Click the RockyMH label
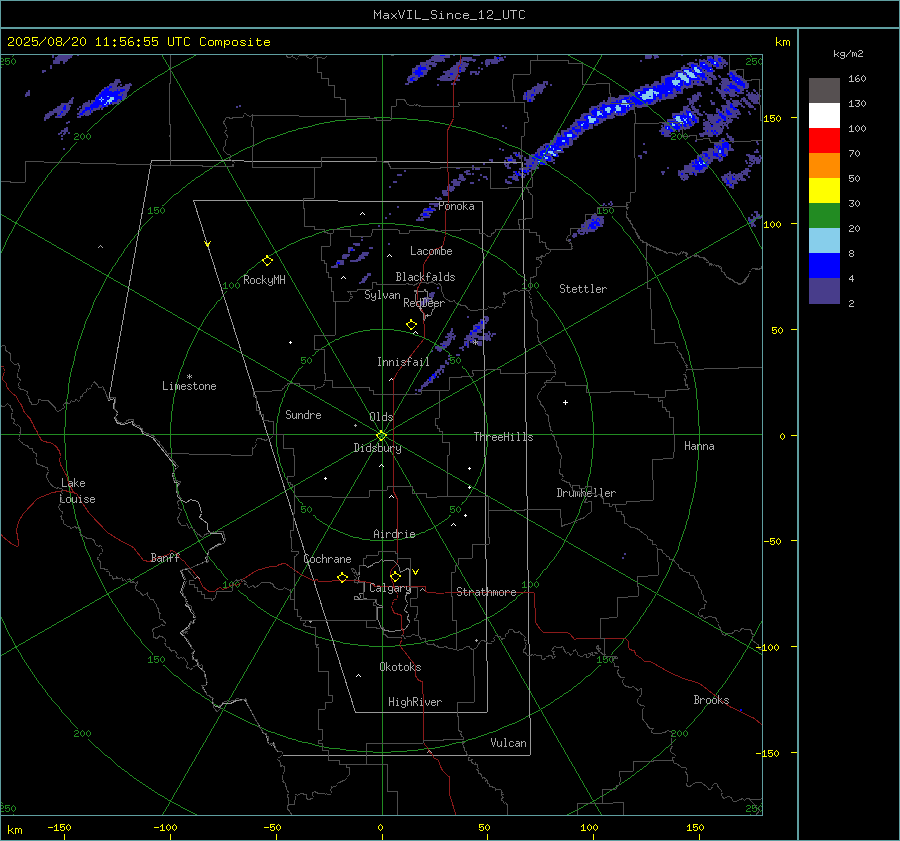The height and width of the screenshot is (841, 900). coord(264,280)
